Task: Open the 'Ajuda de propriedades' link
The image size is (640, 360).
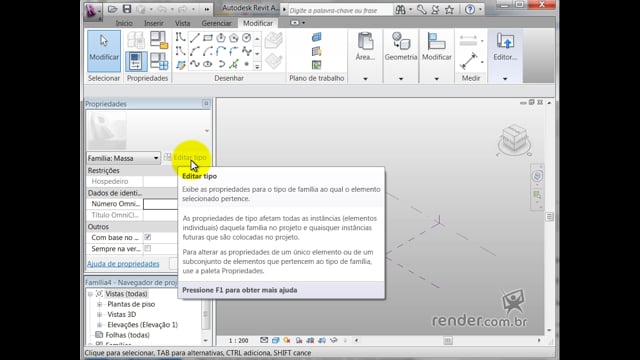Action: [123, 264]
